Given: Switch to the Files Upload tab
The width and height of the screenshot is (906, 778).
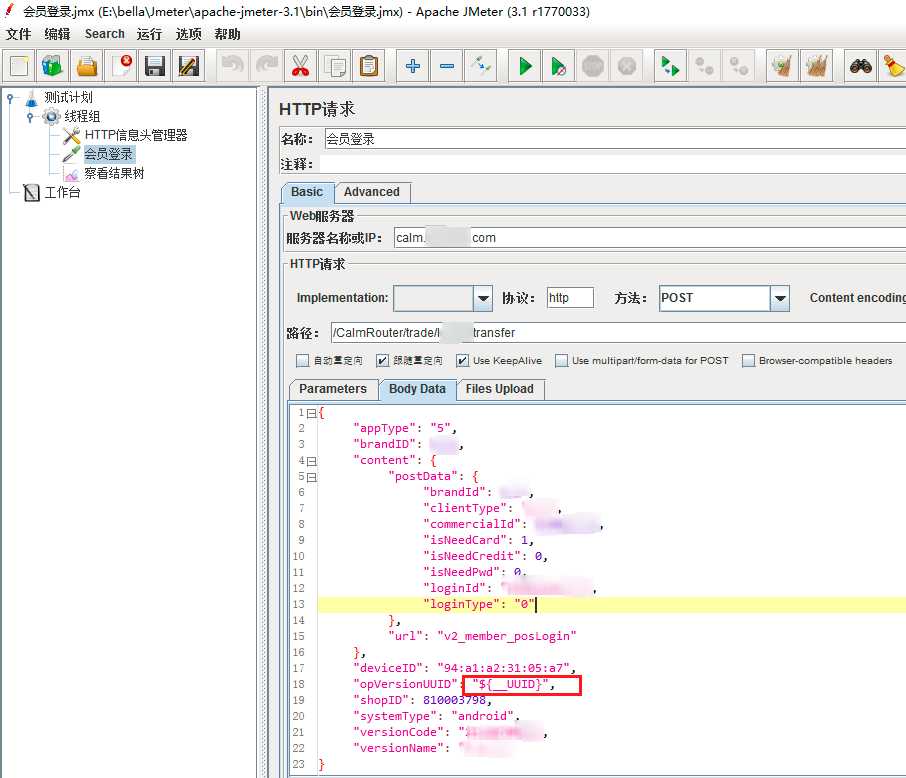Looking at the screenshot, I should pyautogui.click(x=500, y=389).
